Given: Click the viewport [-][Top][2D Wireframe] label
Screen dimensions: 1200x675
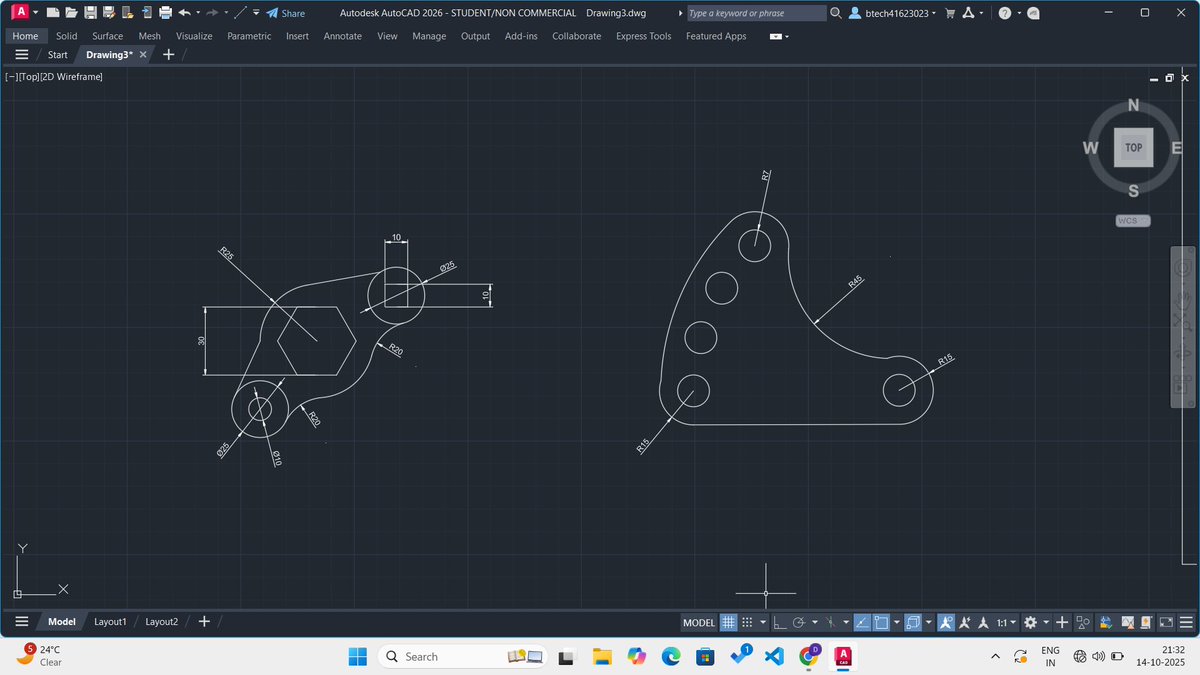Looking at the screenshot, I should 54,77.
